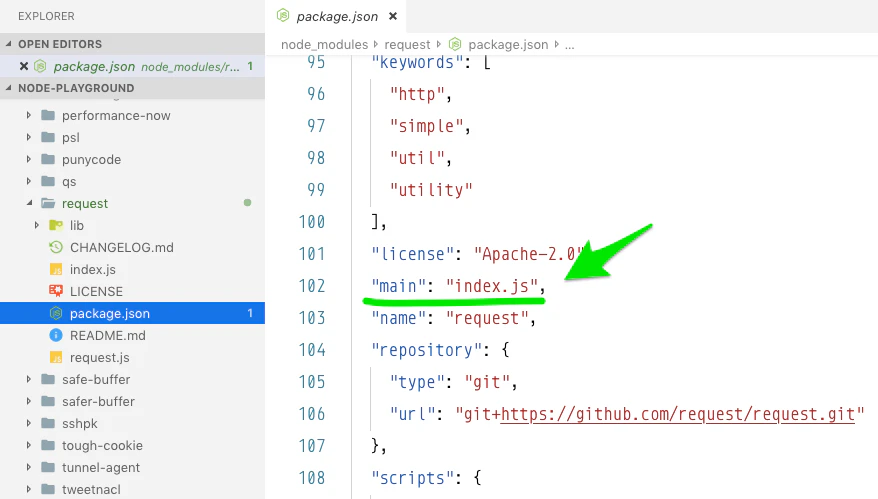Image resolution: width=878 pixels, height=499 pixels.
Task: Expand the safe-buffer folder arrow
Action: coord(29,379)
